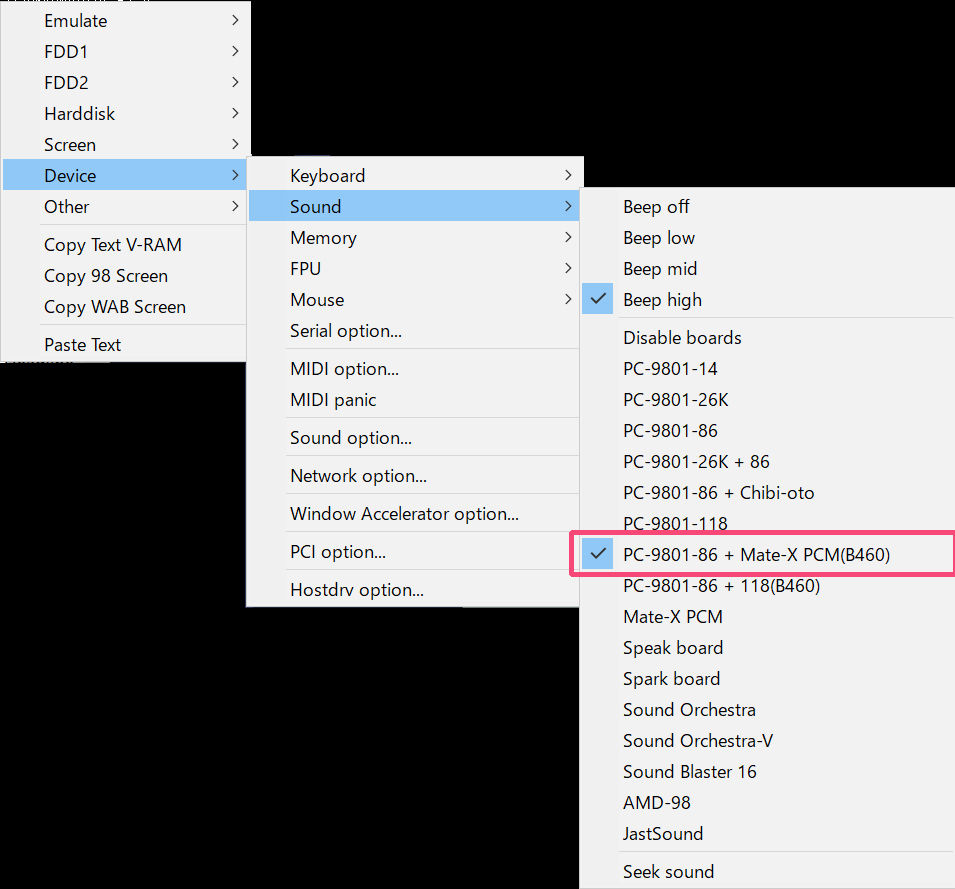Choose Paste Text

125,345
